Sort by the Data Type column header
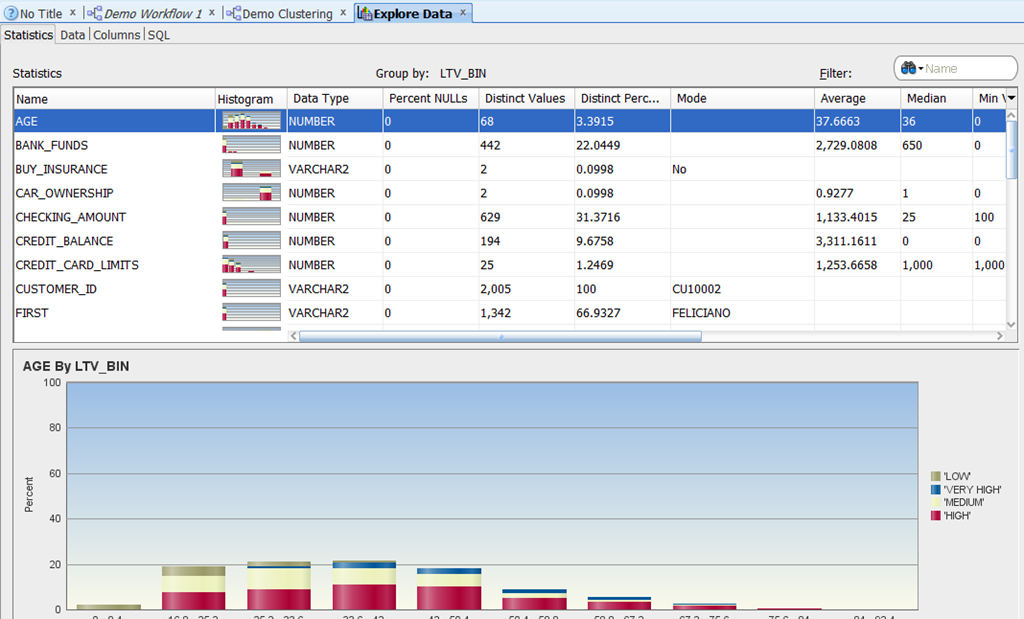Image resolution: width=1024 pixels, height=619 pixels. click(x=321, y=99)
